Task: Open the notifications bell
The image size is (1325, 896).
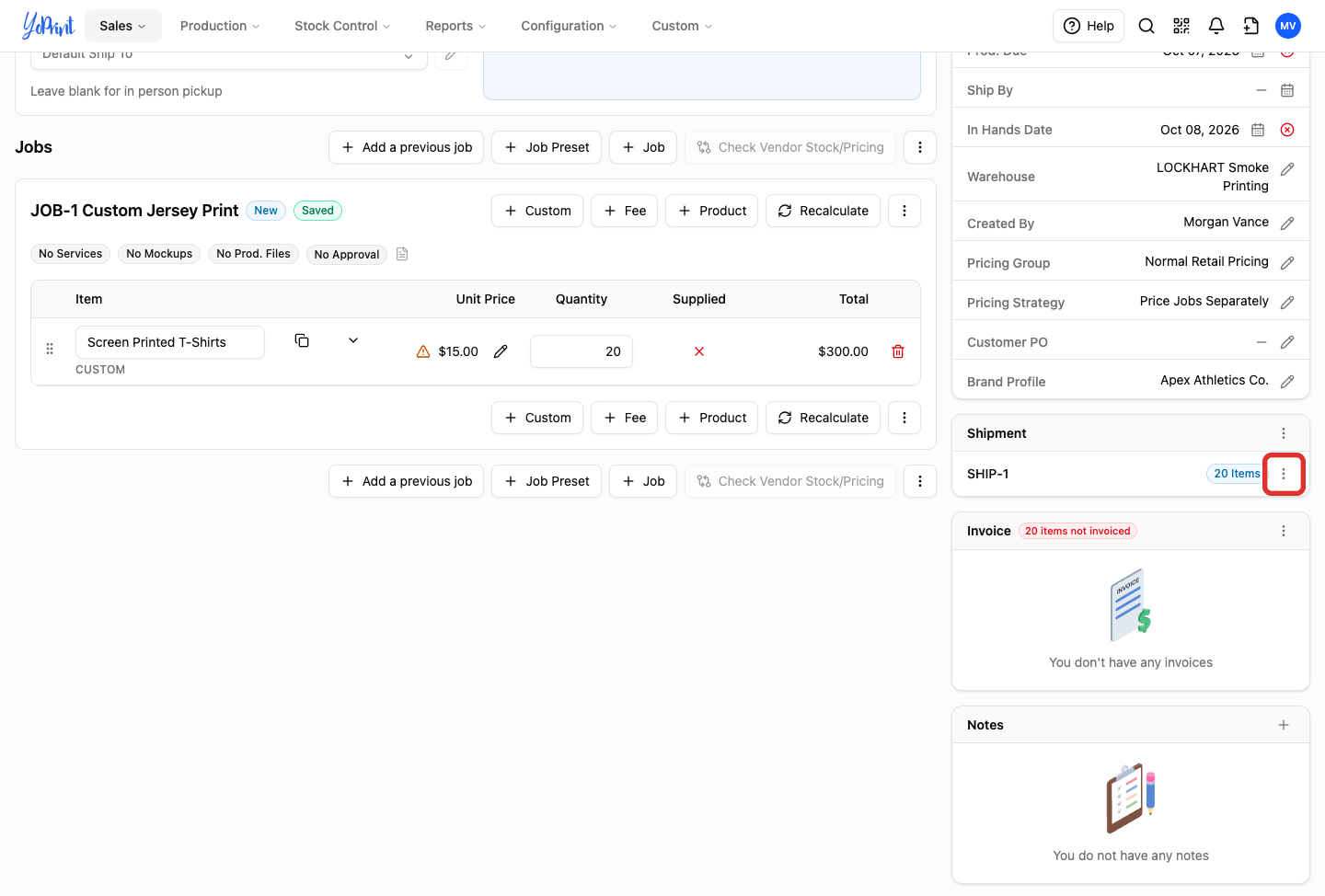Action: point(1216,26)
